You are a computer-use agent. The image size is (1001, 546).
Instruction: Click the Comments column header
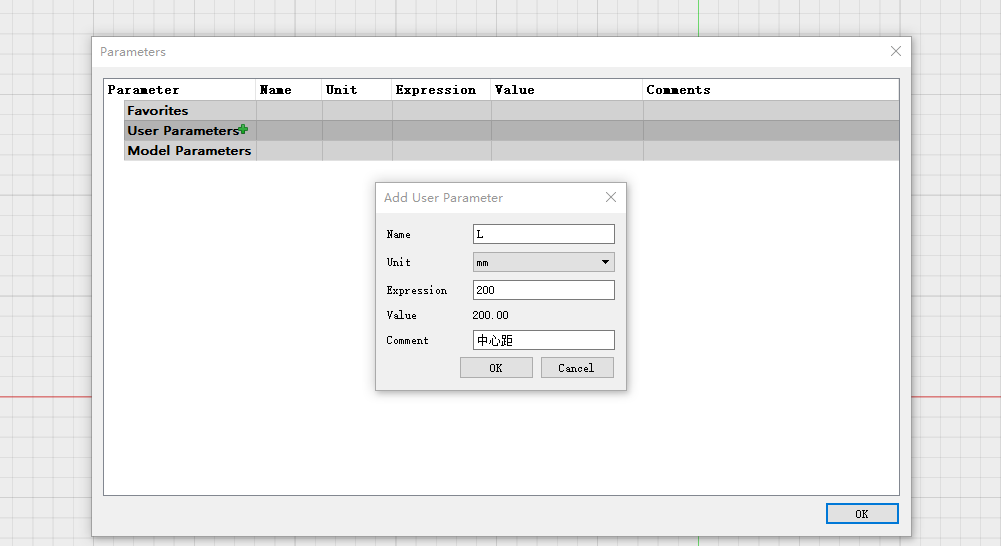pyautogui.click(x=771, y=90)
